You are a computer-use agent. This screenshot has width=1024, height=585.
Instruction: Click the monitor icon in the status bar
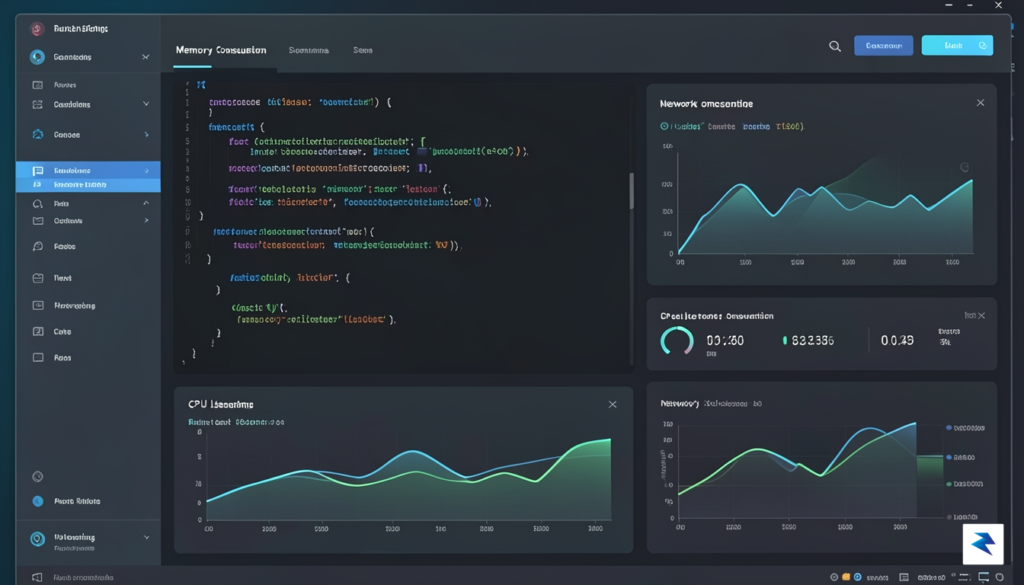(984, 577)
